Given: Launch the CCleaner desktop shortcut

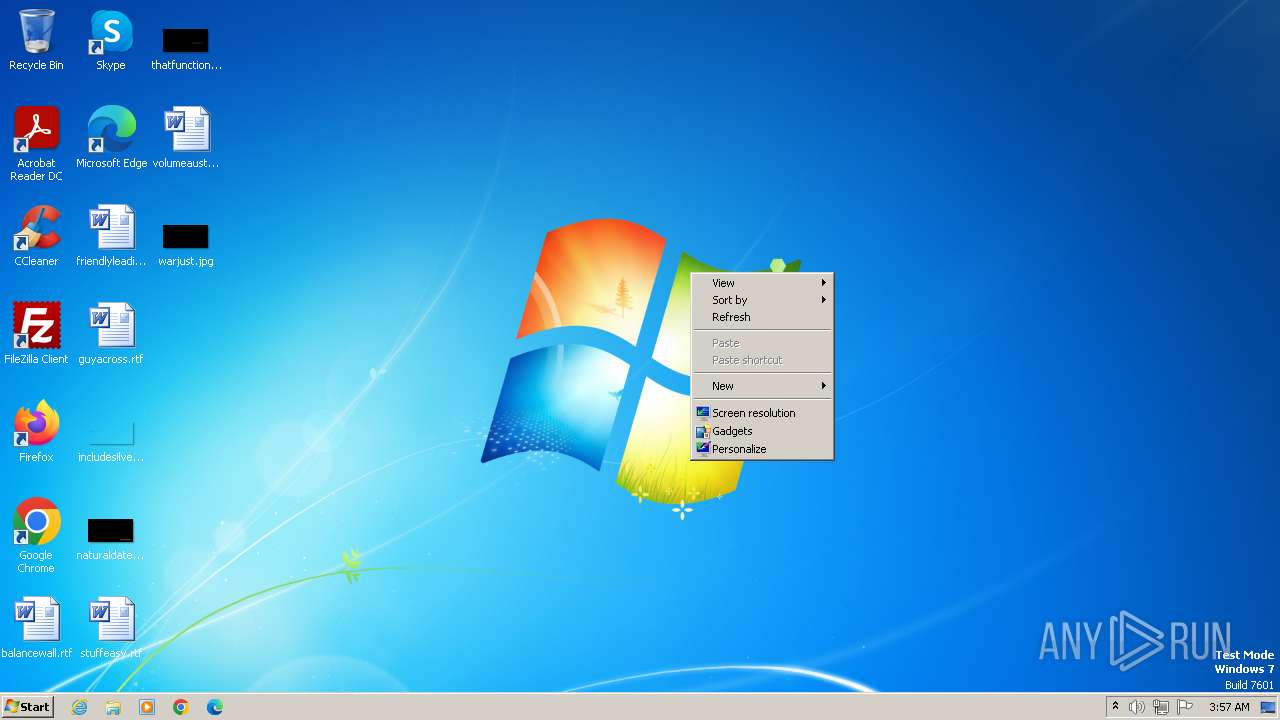Looking at the screenshot, I should click(36, 236).
